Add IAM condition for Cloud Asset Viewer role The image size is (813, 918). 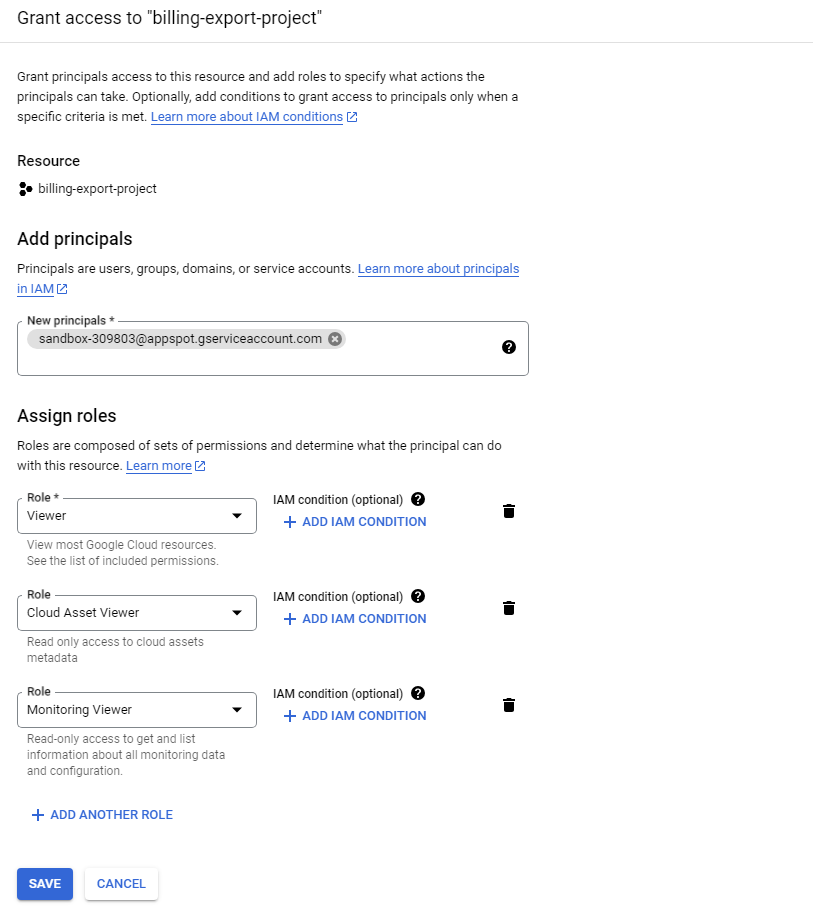click(355, 619)
